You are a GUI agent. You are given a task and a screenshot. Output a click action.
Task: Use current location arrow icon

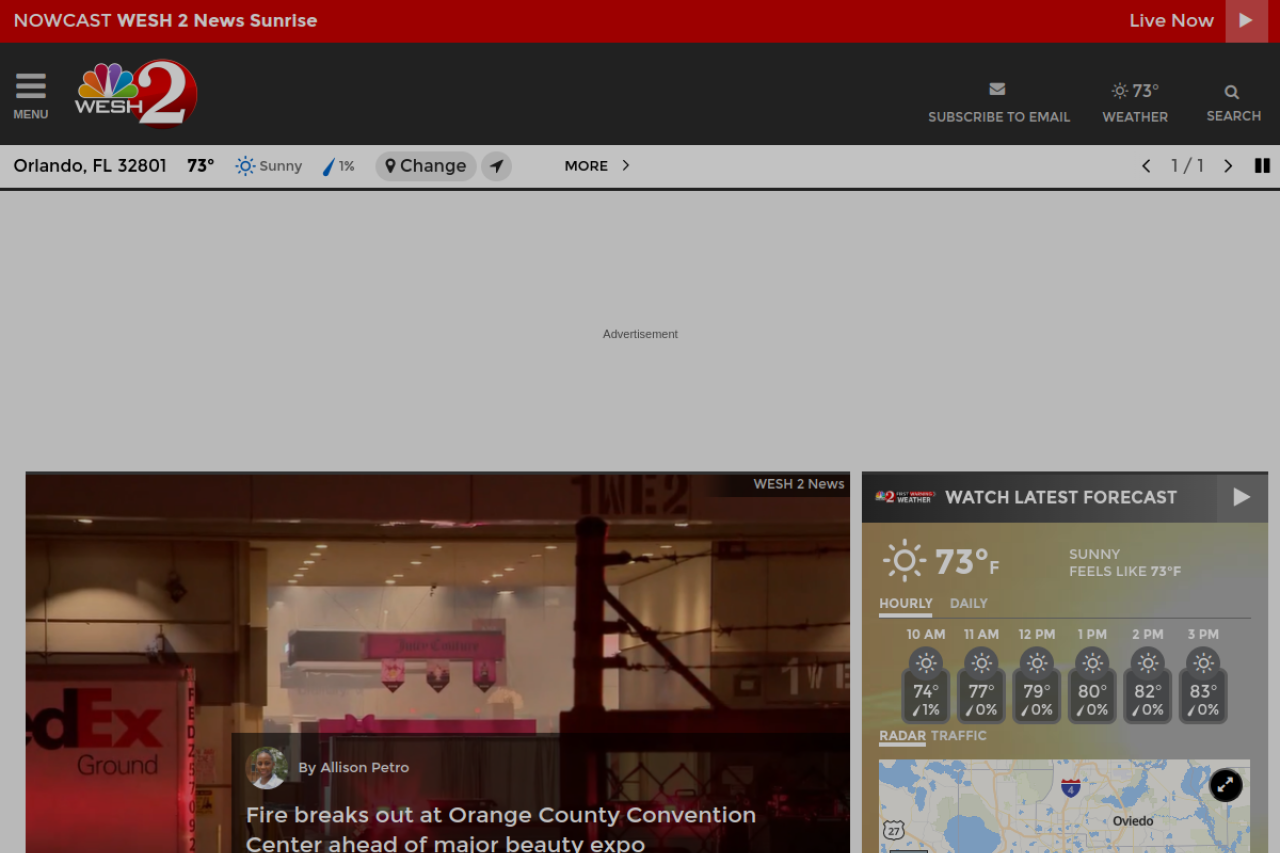(x=496, y=166)
